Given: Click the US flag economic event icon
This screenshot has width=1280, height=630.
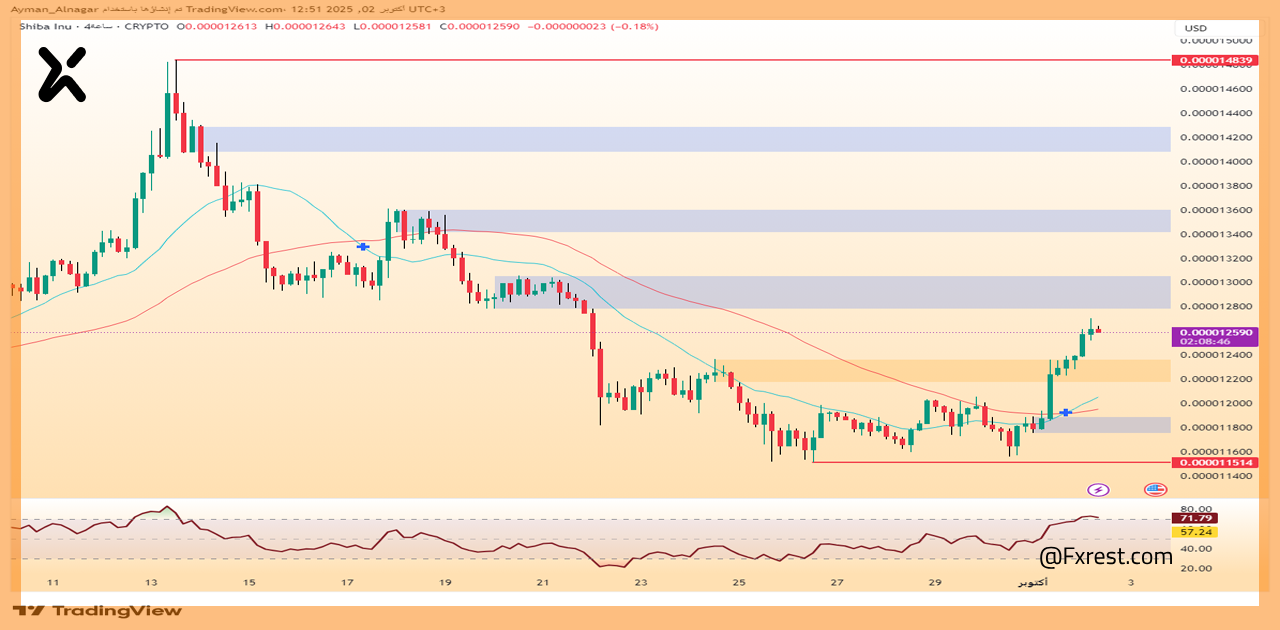Looking at the screenshot, I should click(1156, 489).
